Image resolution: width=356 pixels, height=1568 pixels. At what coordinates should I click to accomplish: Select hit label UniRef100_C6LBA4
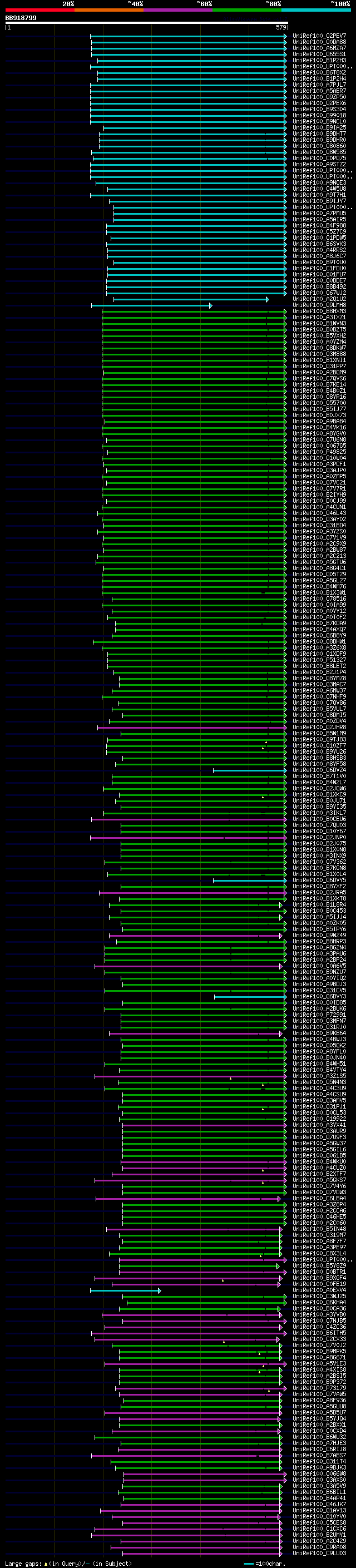coord(319,1199)
